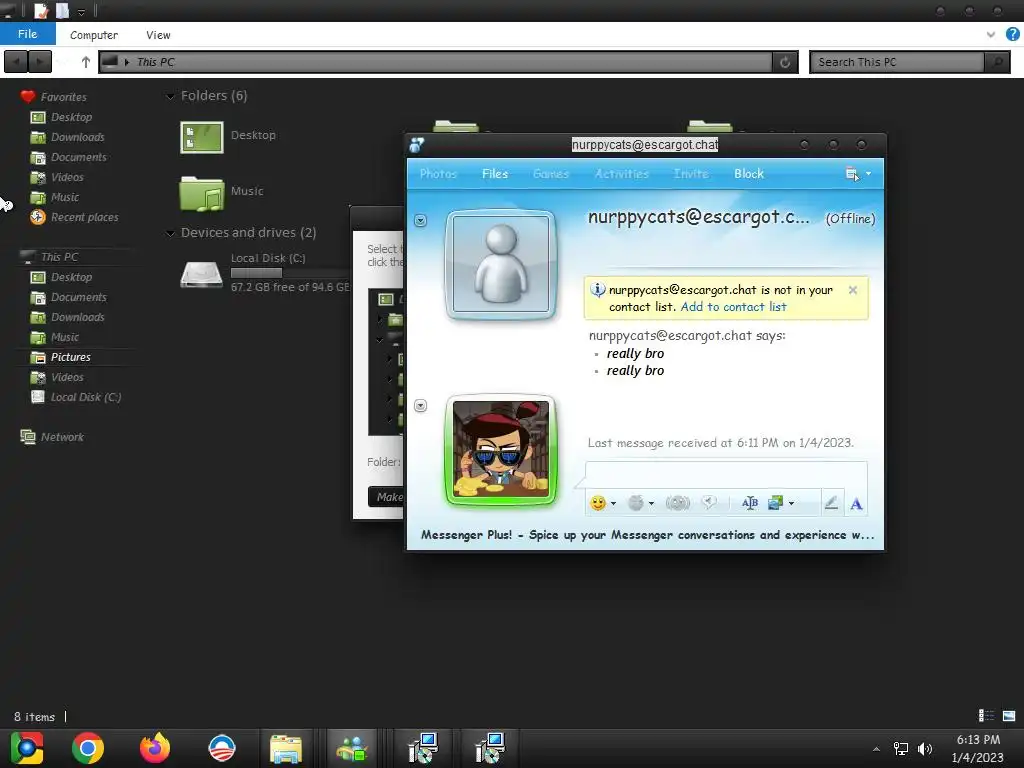Collapse the Folders (6) group
1024x768 pixels.
[x=170, y=97]
